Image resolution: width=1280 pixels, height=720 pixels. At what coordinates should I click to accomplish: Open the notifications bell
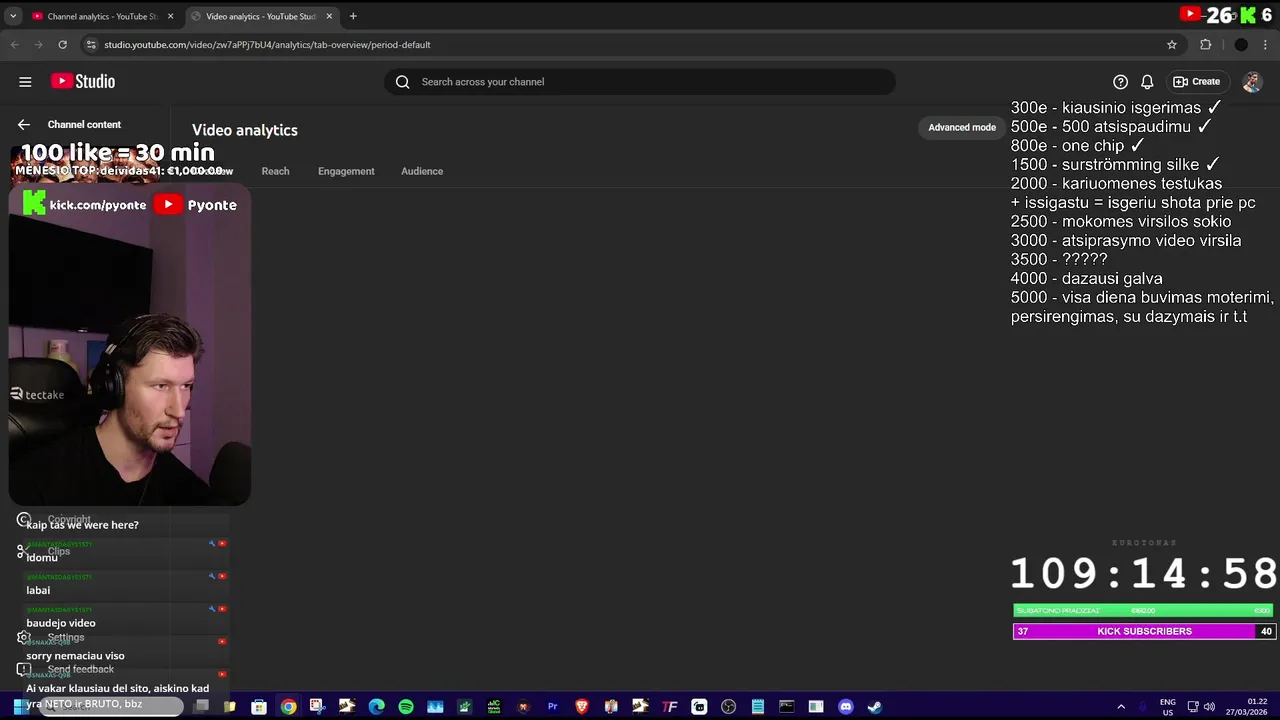1148,82
